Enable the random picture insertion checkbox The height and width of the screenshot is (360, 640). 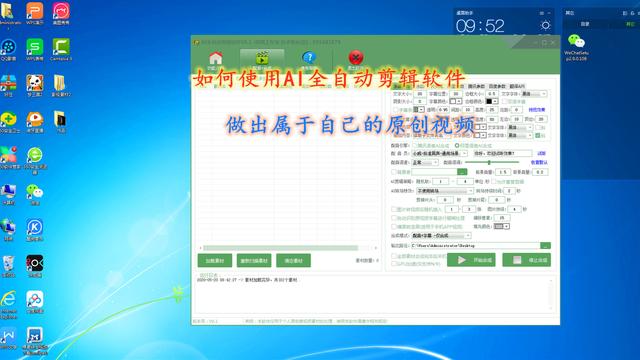click(394, 209)
